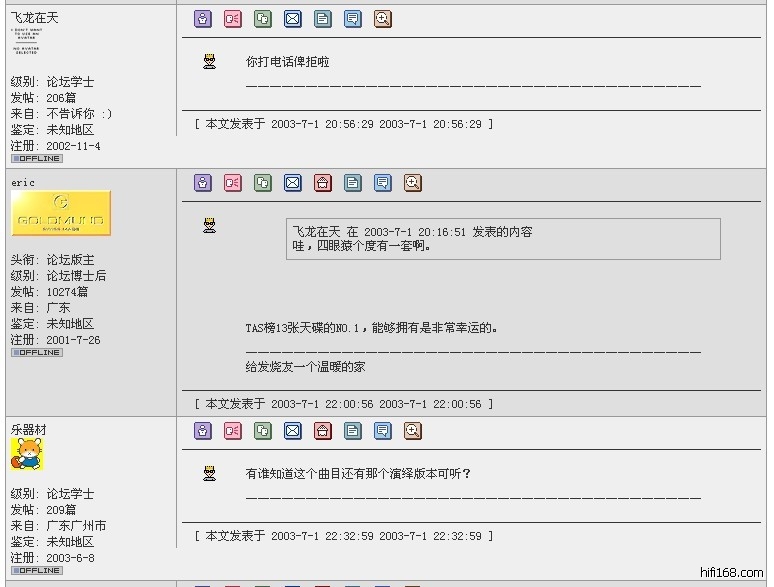Click the profile icon in 乐器材's post
This screenshot has width=774, height=587.
pyautogui.click(x=203, y=431)
